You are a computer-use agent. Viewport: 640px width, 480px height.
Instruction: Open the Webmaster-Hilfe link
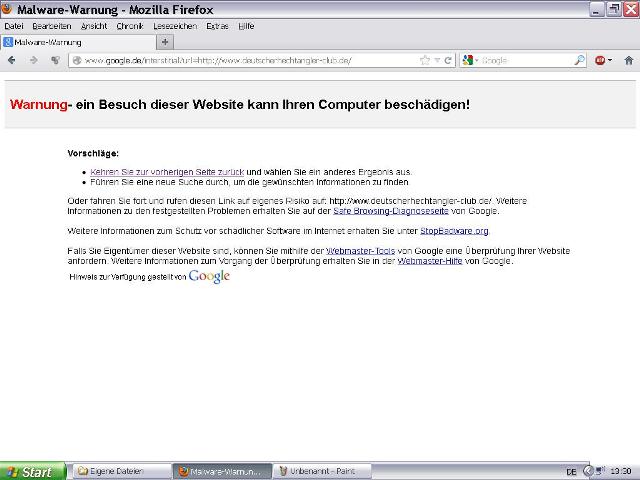430,261
